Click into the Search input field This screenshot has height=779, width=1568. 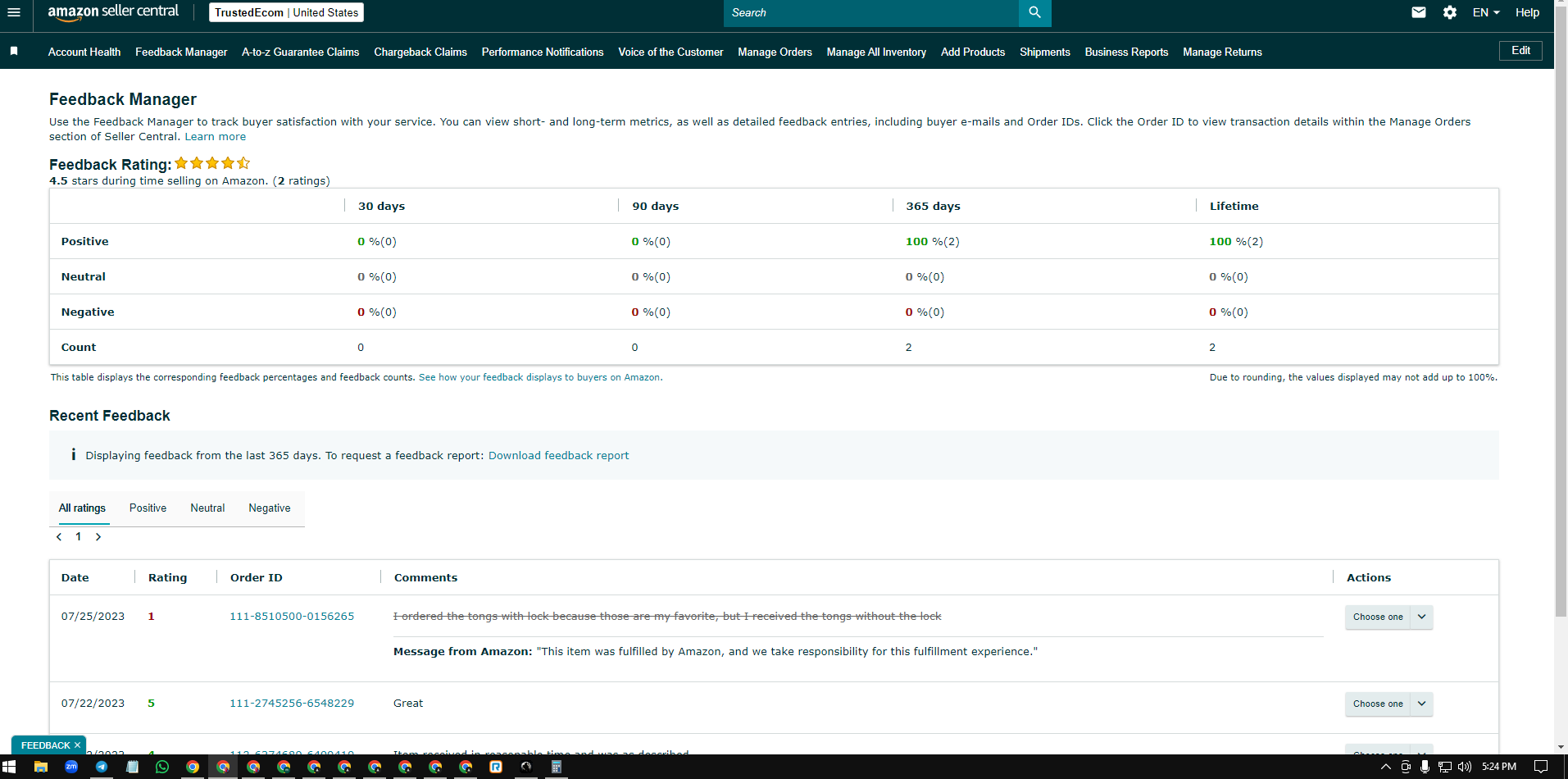click(x=871, y=12)
